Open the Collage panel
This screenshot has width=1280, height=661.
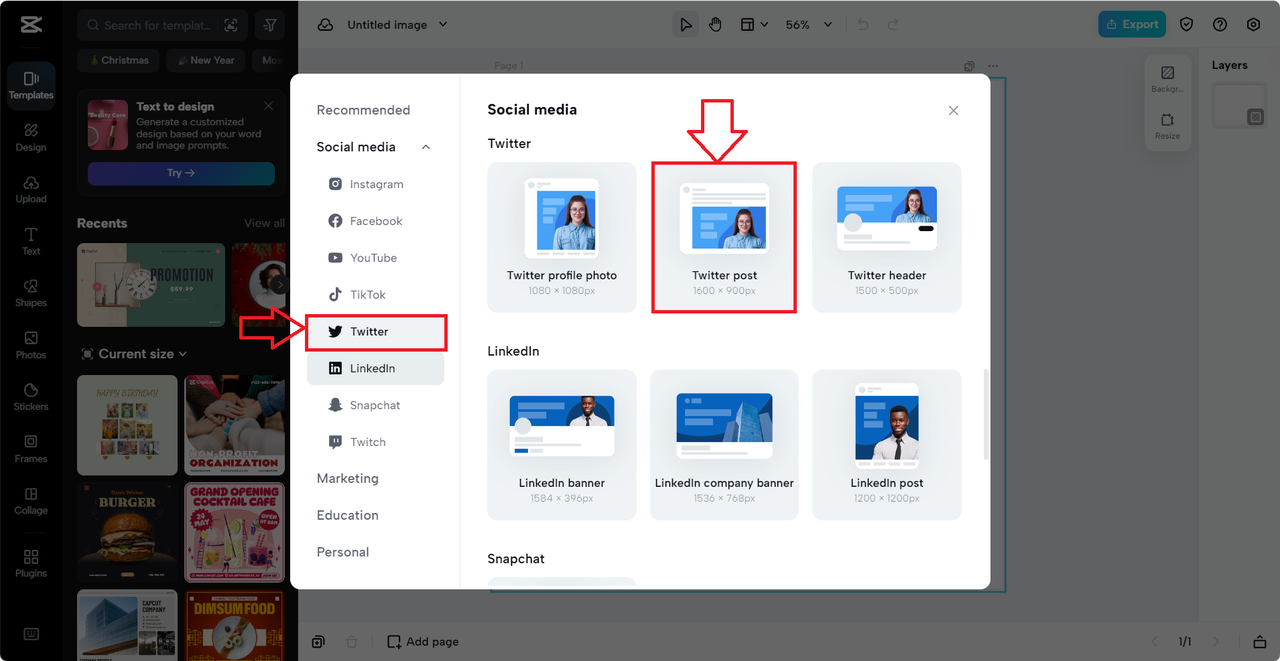coord(31,501)
